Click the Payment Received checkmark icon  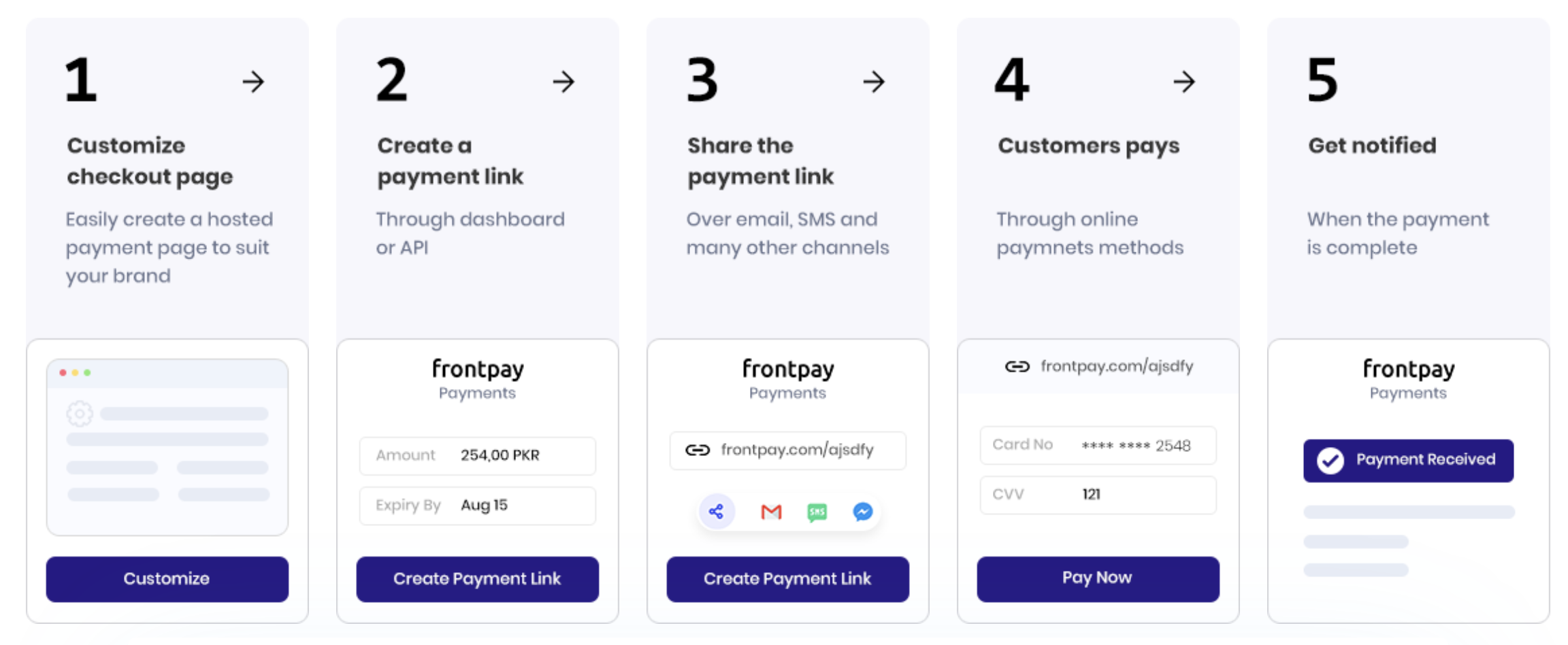pos(1330,461)
